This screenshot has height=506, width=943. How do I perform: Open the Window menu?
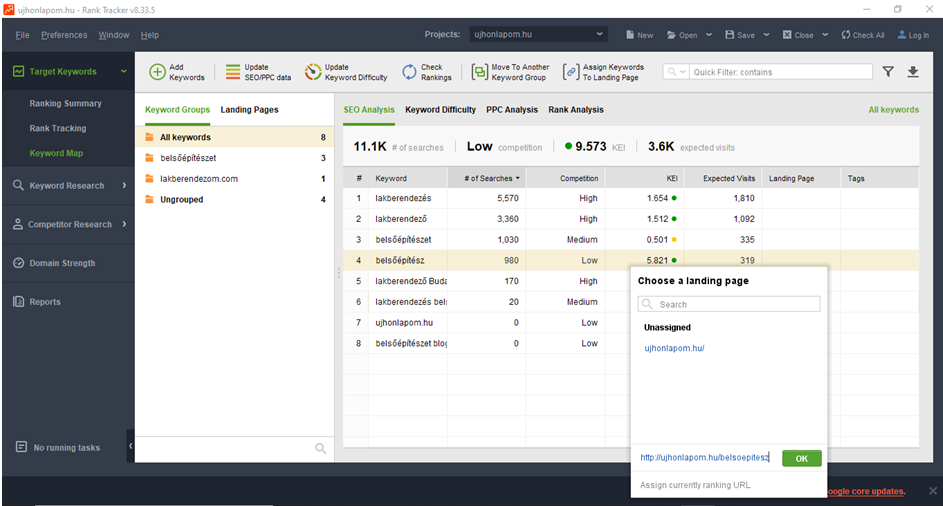tap(114, 35)
